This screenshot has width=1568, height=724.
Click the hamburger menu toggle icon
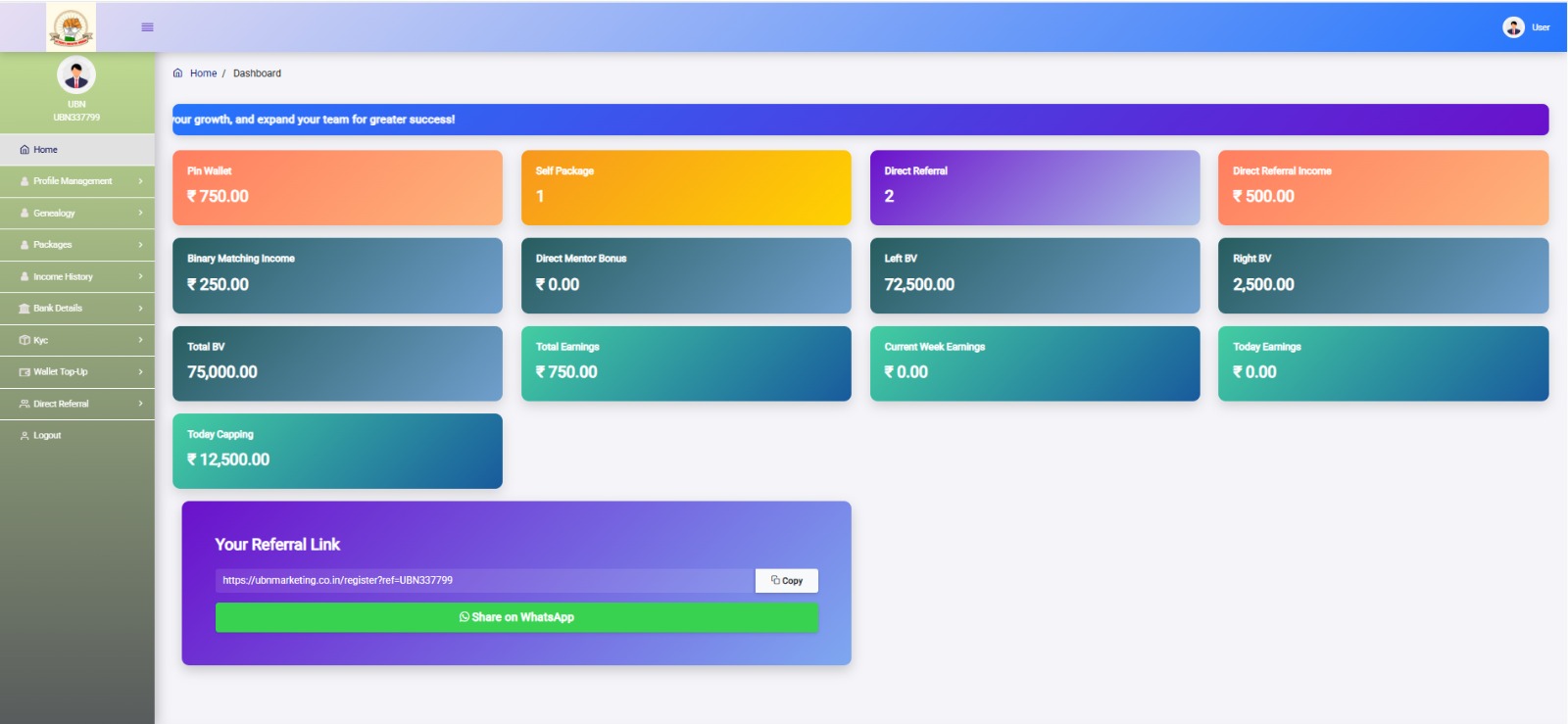[x=147, y=27]
